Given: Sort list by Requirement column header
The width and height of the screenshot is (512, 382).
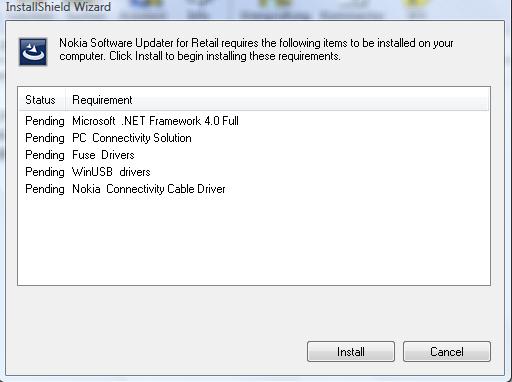Looking at the screenshot, I should point(102,100).
